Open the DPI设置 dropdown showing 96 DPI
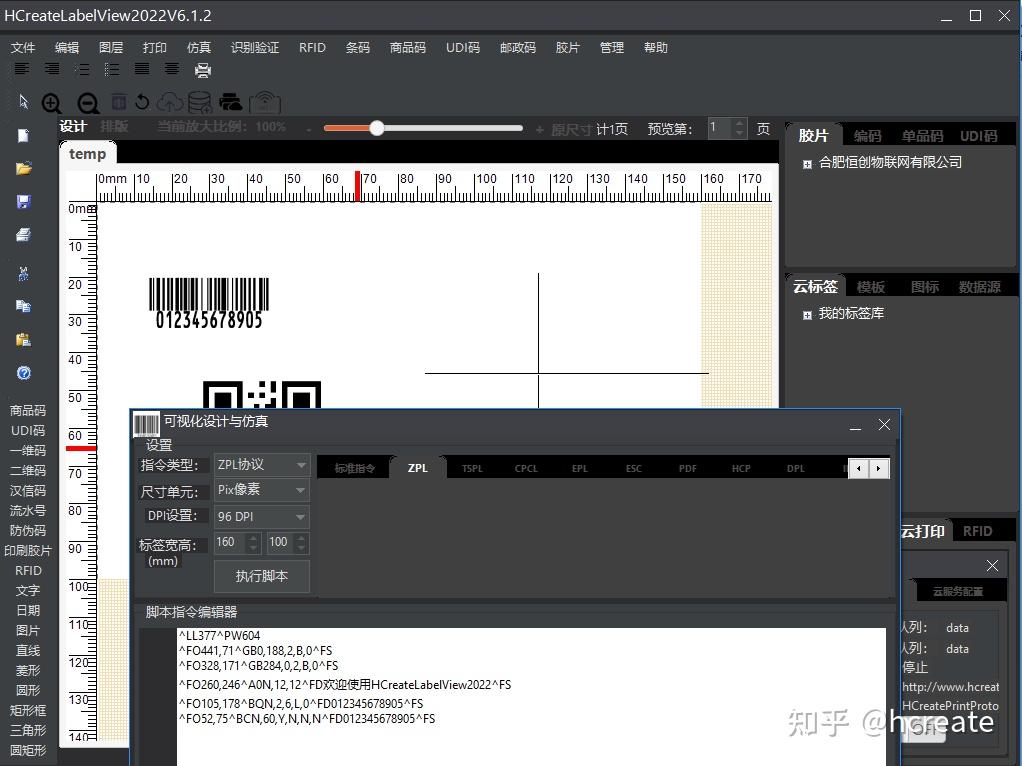This screenshot has height=766, width=1022. click(261, 516)
